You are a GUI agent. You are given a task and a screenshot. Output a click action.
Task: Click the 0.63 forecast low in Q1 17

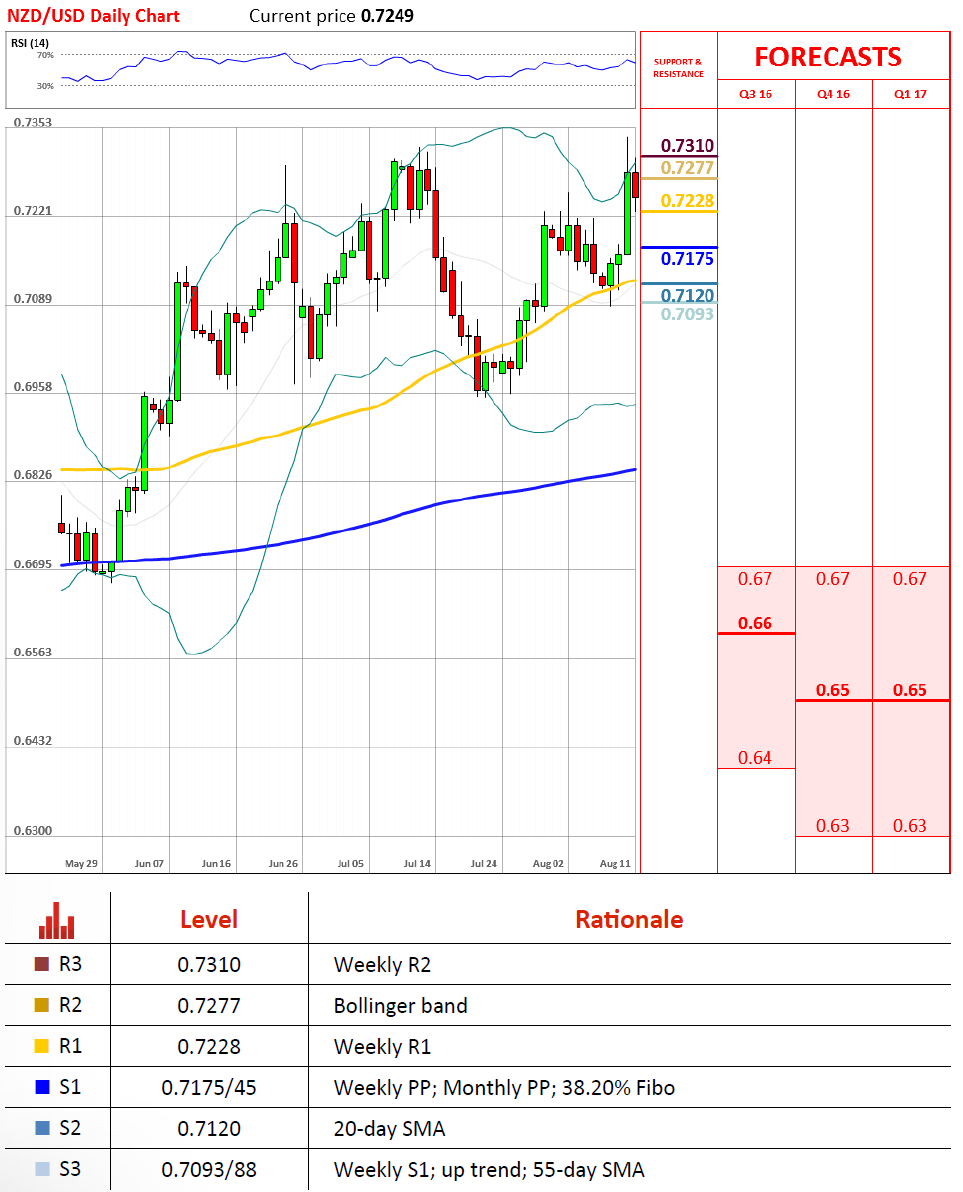click(910, 826)
